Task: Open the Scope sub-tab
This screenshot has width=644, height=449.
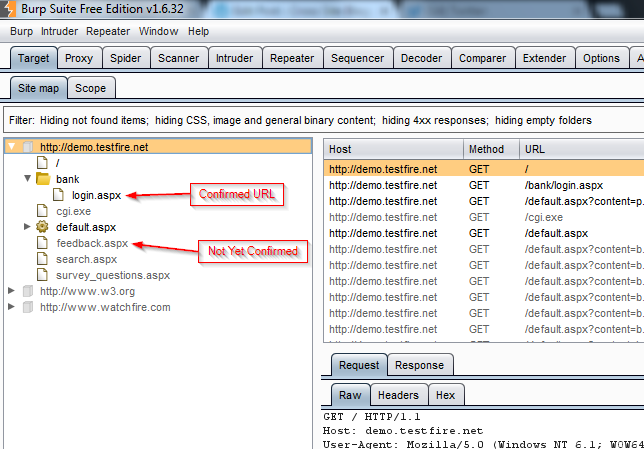Action: pos(91,88)
